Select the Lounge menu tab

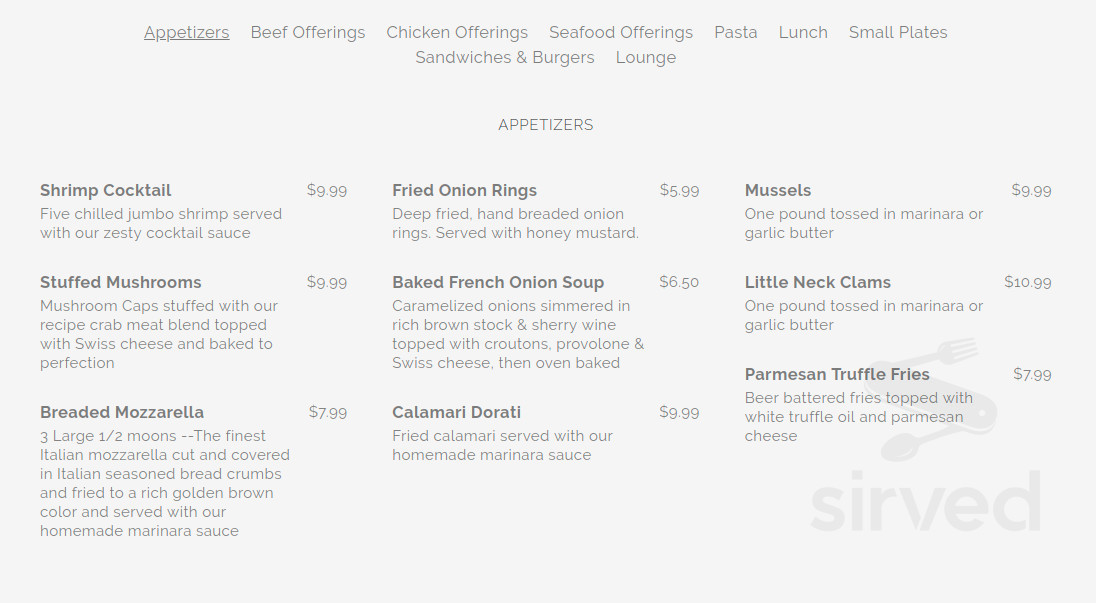click(x=646, y=57)
